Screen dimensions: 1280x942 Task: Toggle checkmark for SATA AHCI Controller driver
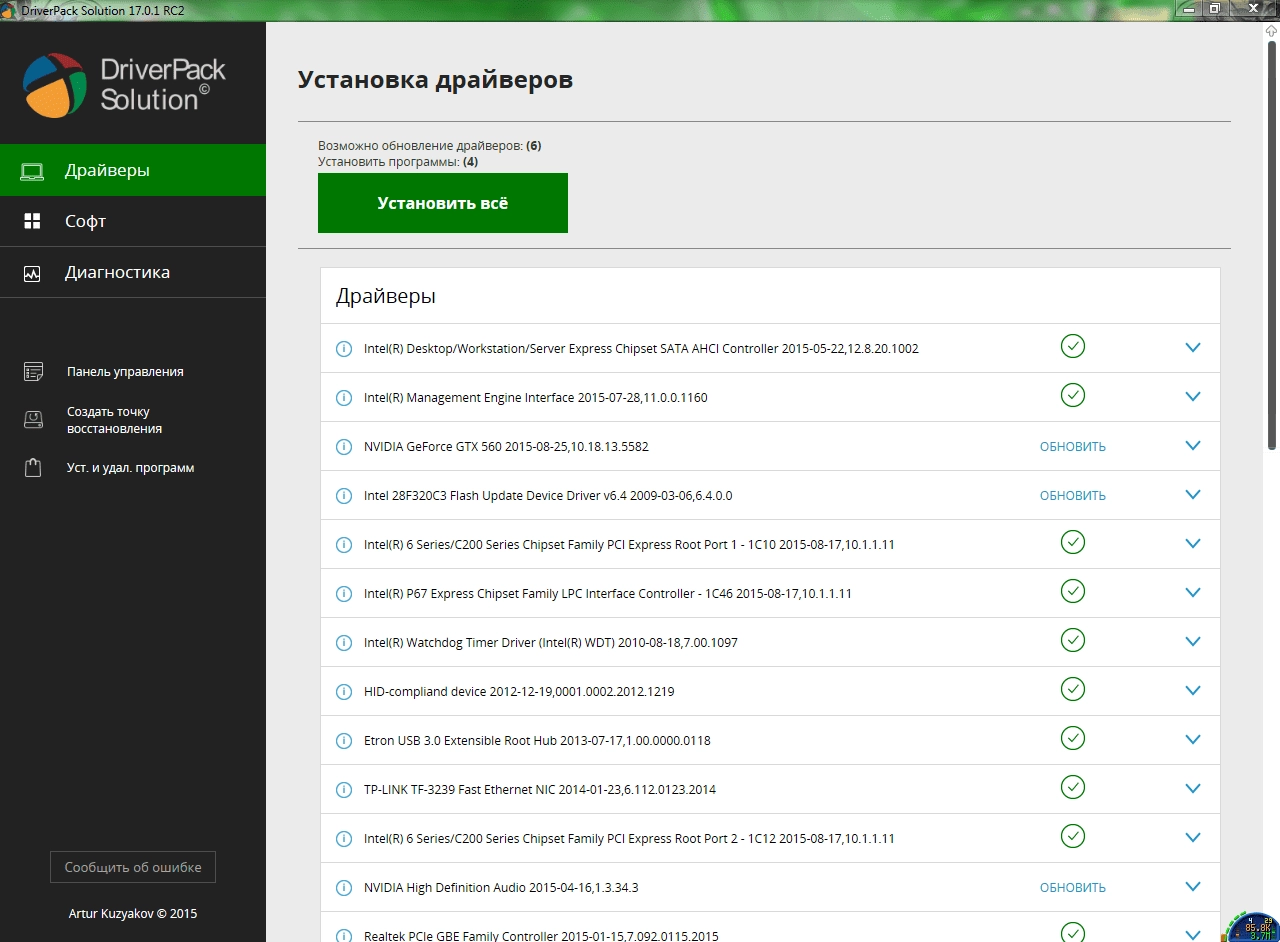coord(1073,346)
